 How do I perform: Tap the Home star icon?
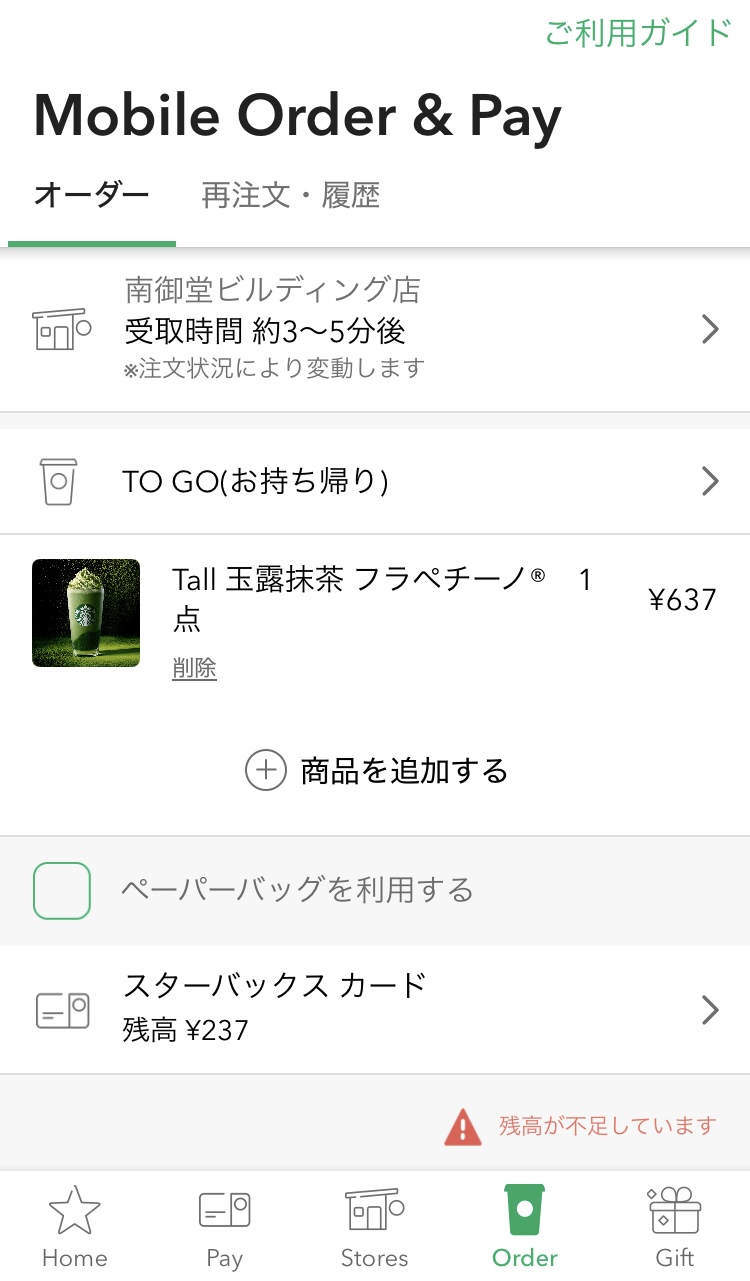(x=75, y=1211)
